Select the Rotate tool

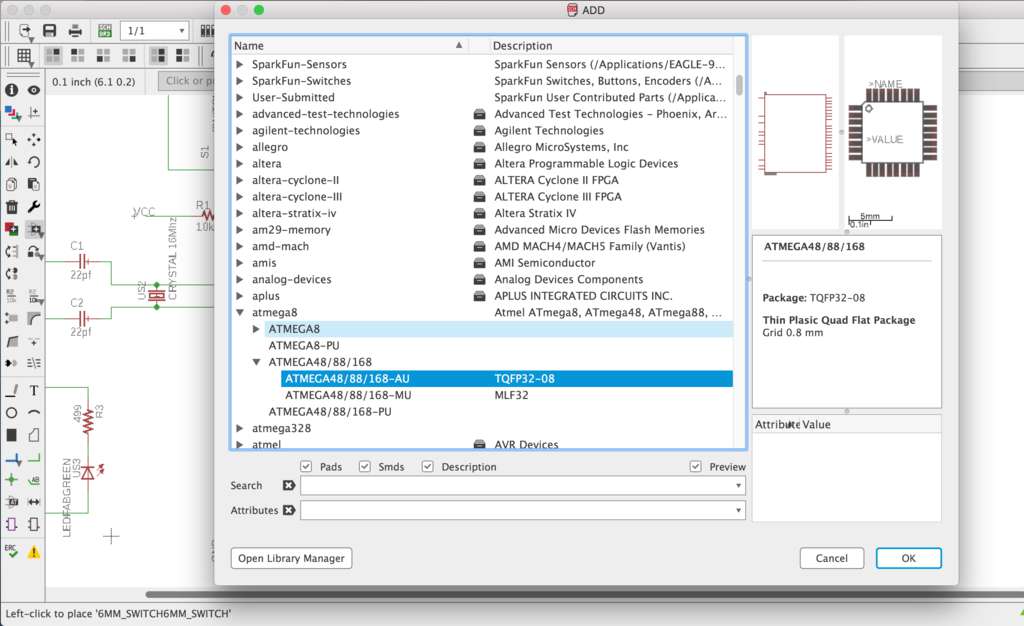(x=34, y=162)
